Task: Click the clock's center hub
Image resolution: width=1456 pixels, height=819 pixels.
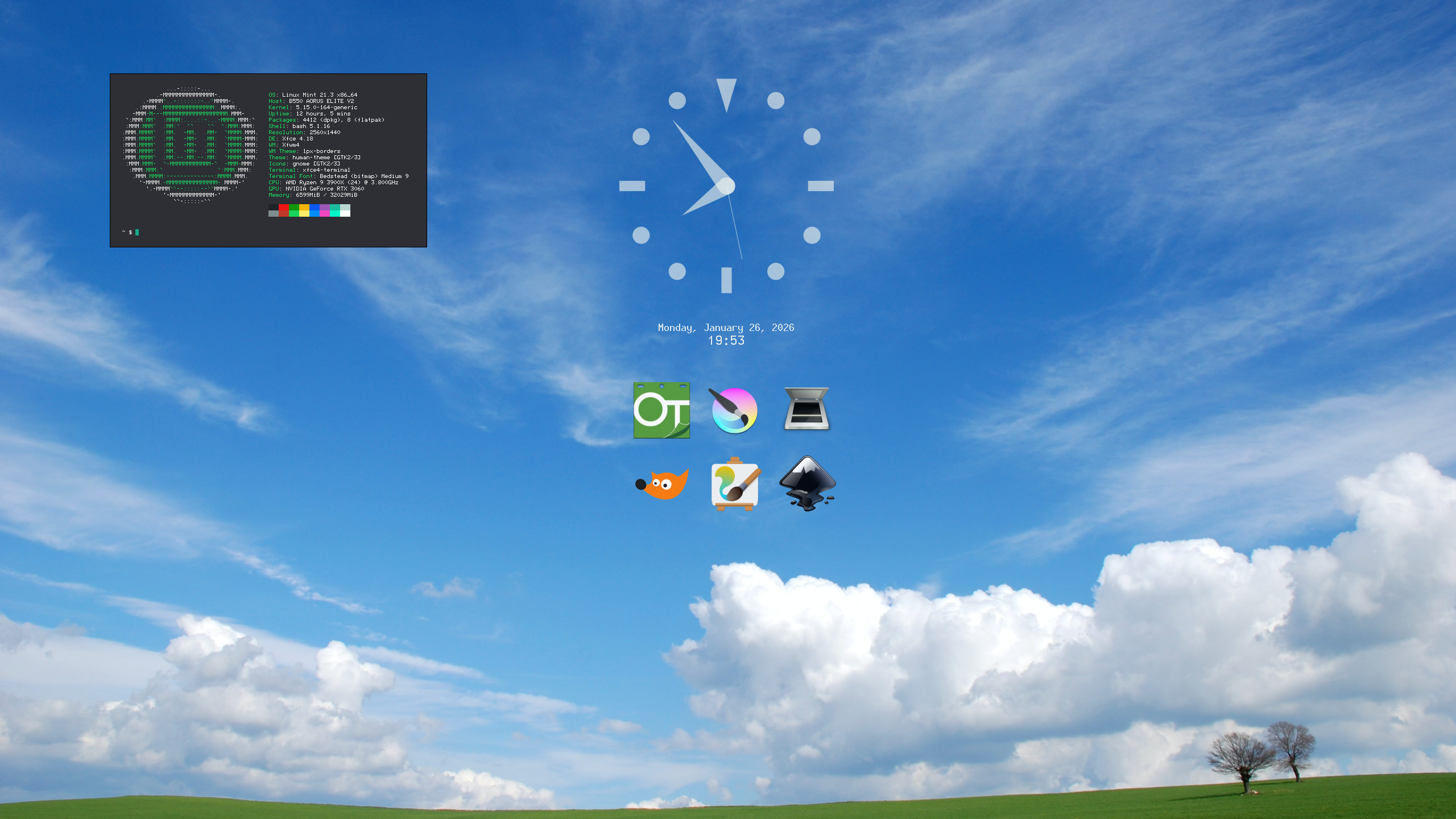Action: tap(726, 186)
